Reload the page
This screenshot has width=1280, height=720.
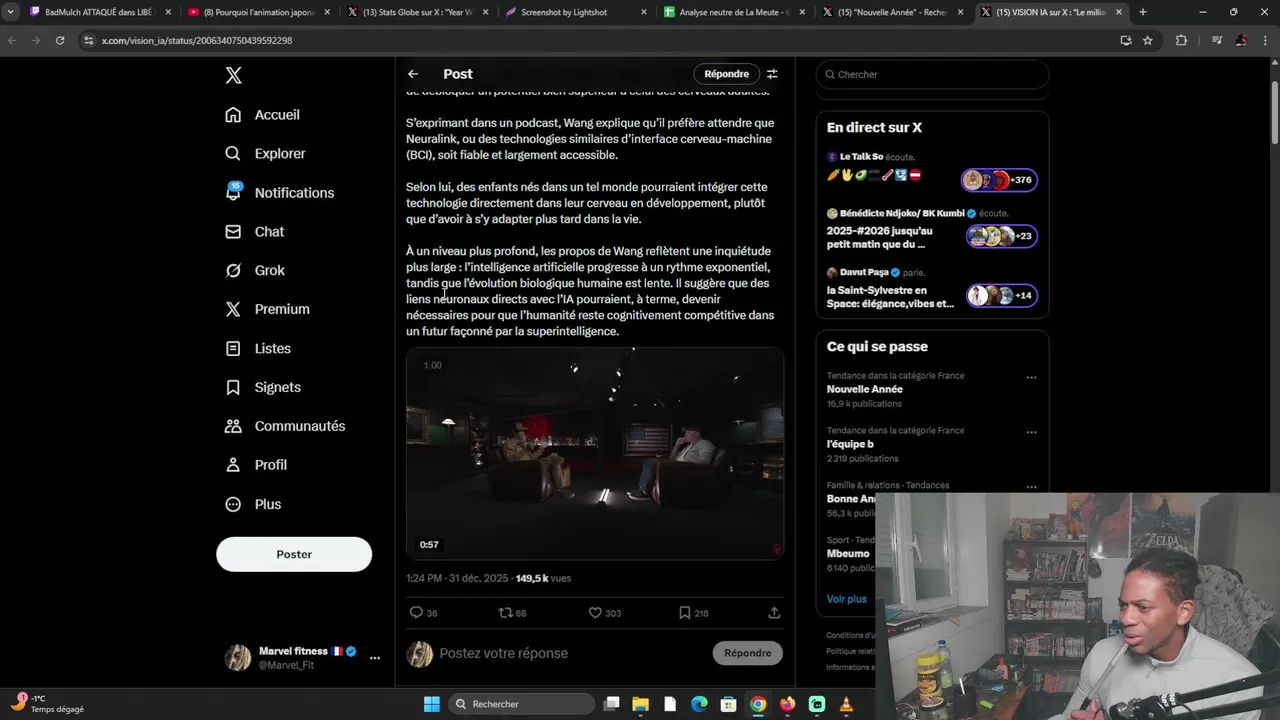[x=60, y=40]
